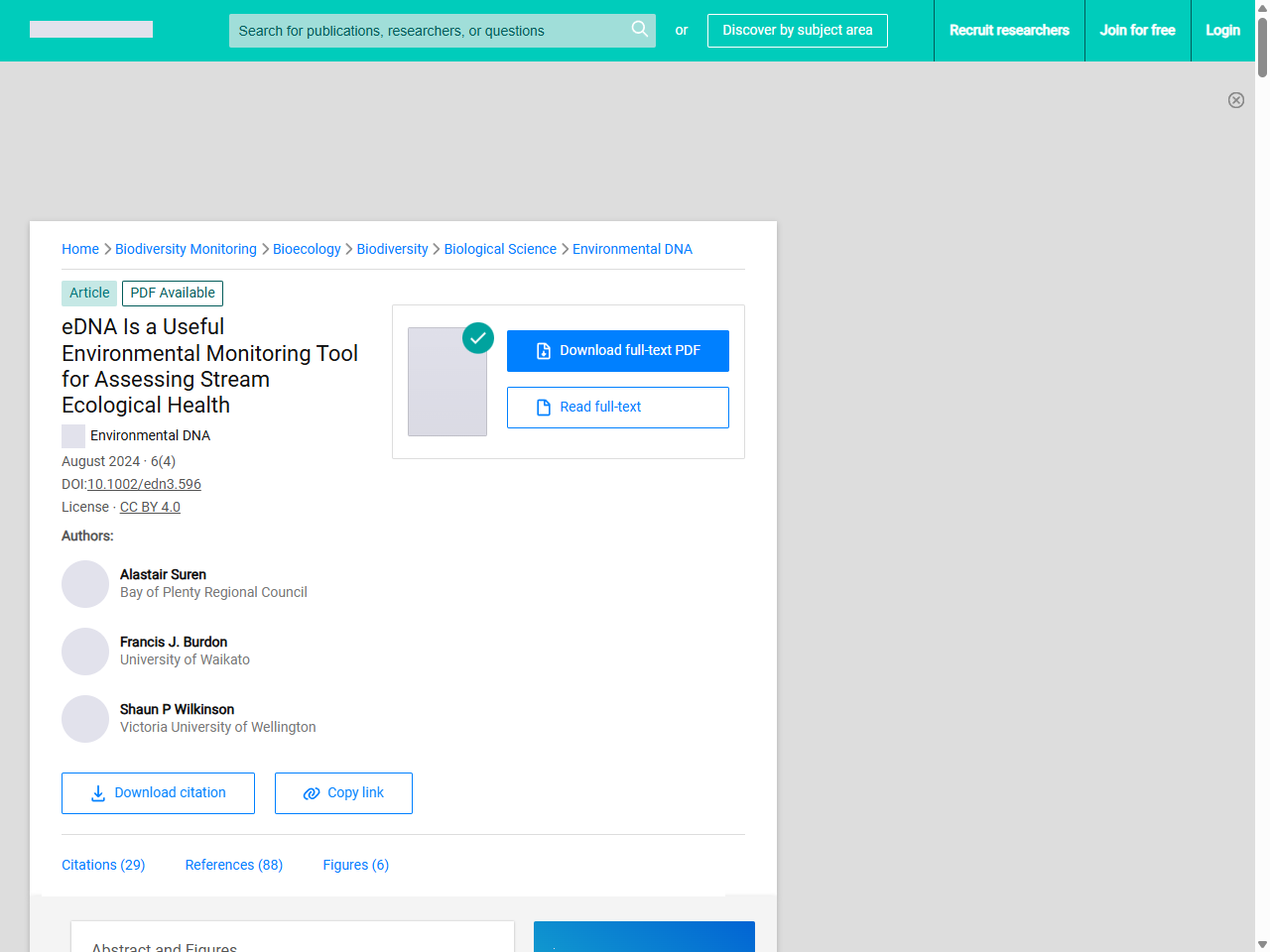Viewport: 1270px width, 952px height.
Task: Open Francis J. Burdon's avatar
Action: click(x=85, y=652)
